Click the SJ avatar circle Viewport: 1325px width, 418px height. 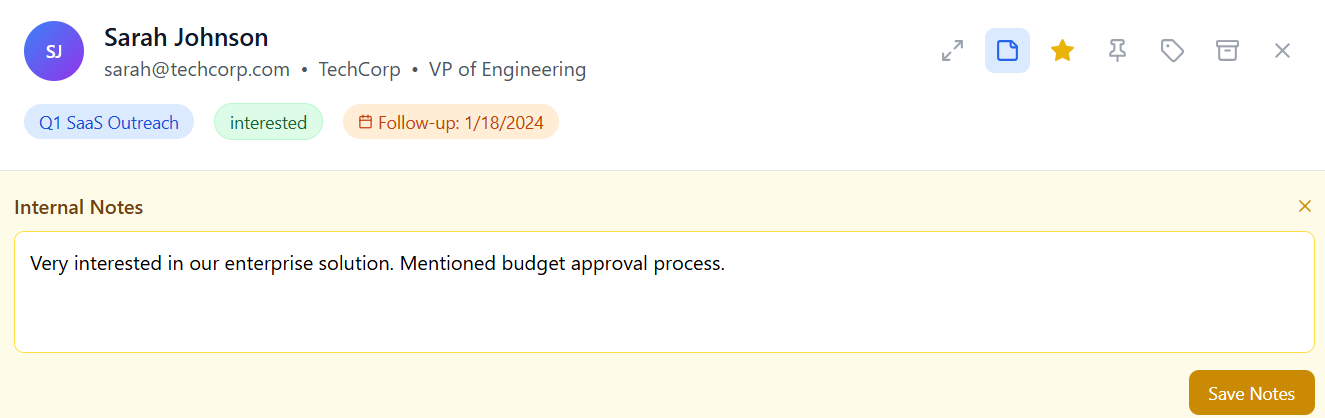pyautogui.click(x=54, y=51)
